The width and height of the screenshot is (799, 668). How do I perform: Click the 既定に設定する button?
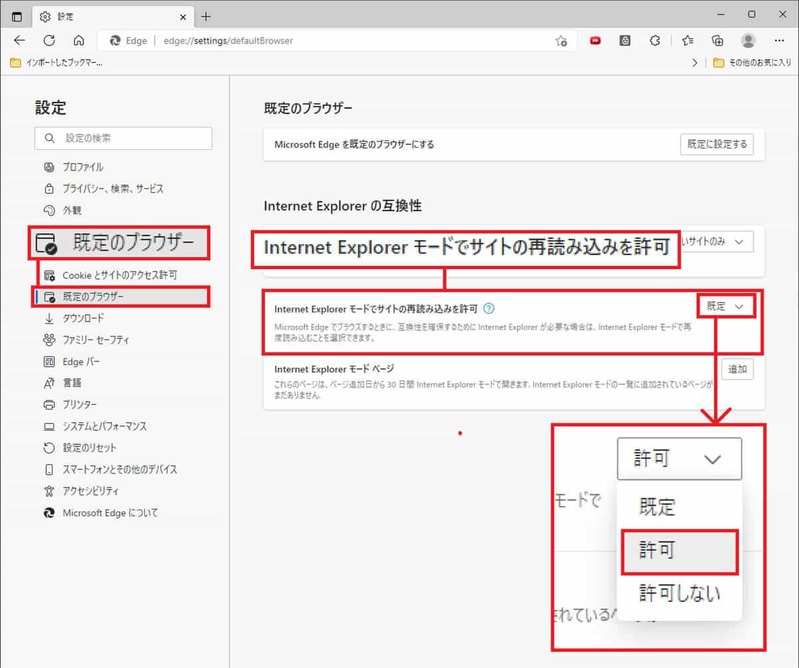point(717,144)
